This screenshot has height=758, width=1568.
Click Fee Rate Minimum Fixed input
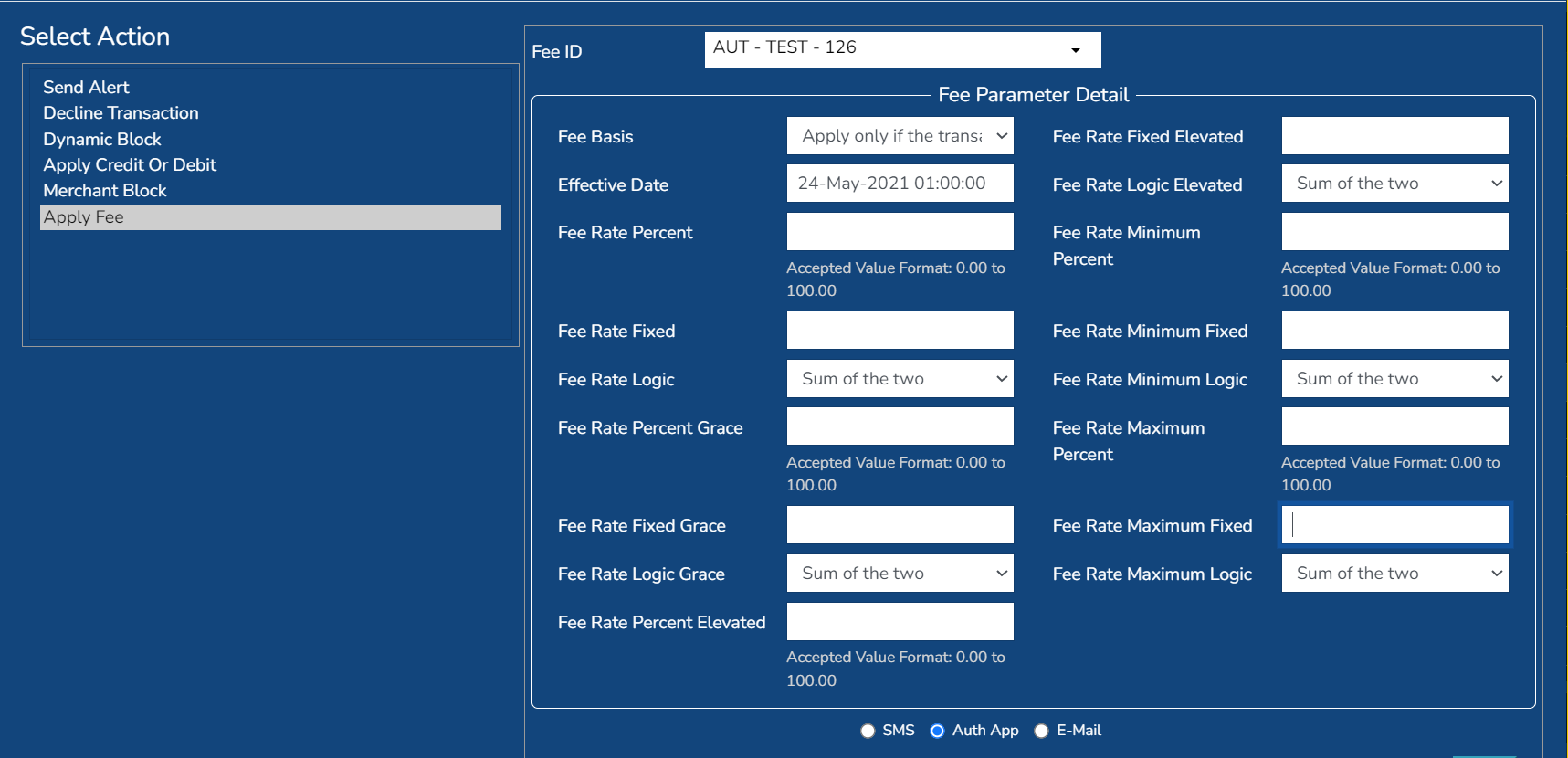point(1395,331)
